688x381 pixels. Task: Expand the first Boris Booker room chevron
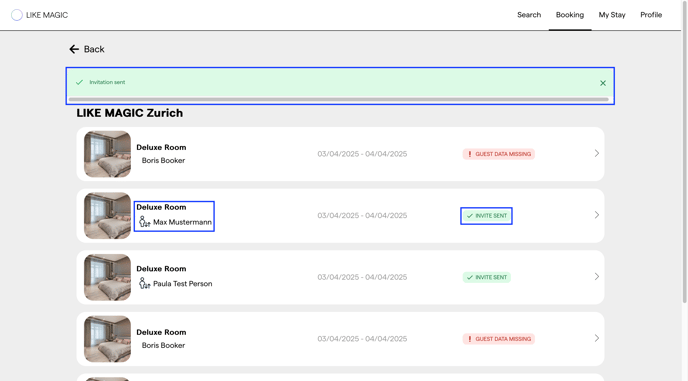click(x=597, y=153)
